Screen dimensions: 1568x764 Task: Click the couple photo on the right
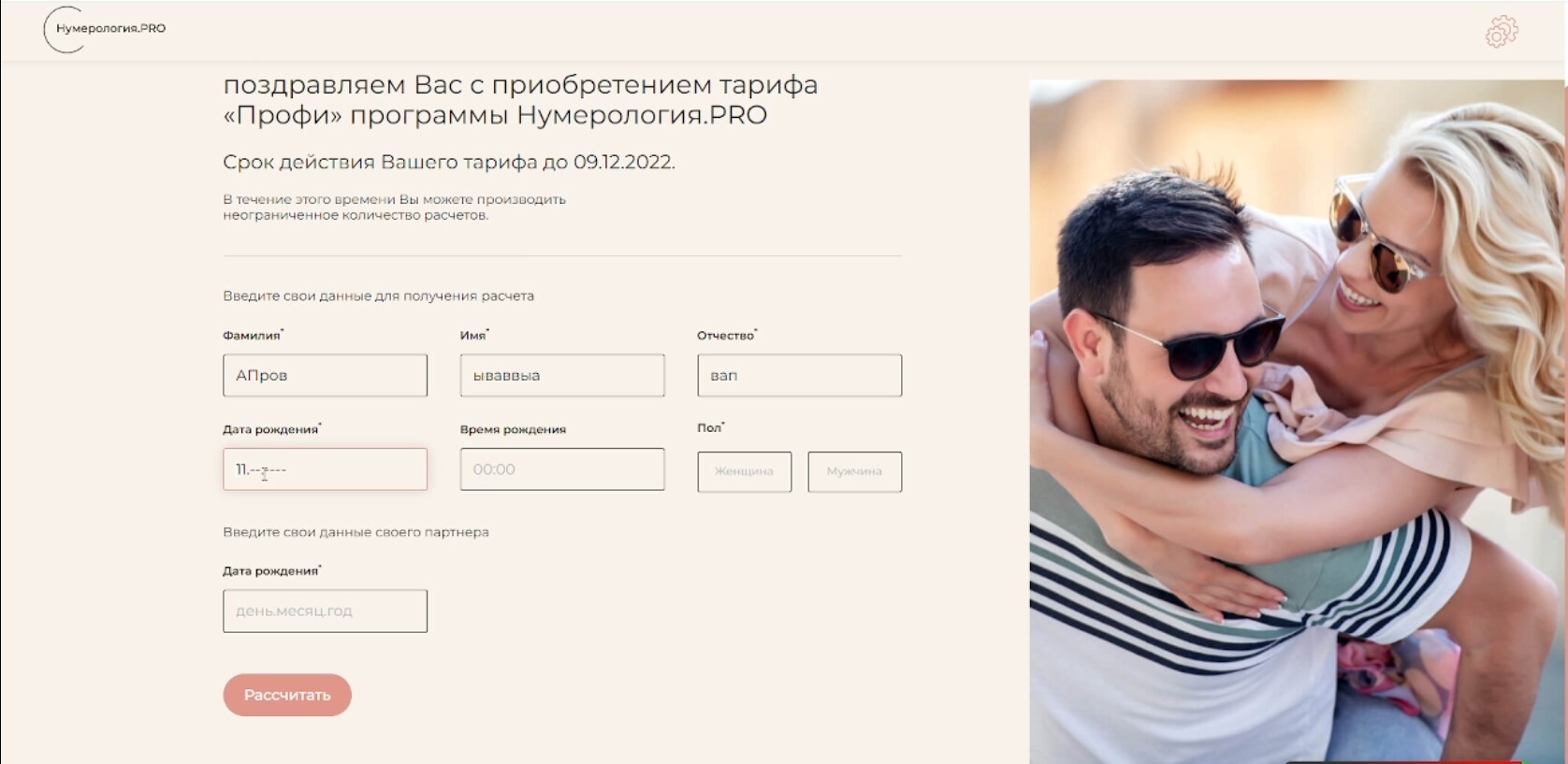[x=1297, y=421]
